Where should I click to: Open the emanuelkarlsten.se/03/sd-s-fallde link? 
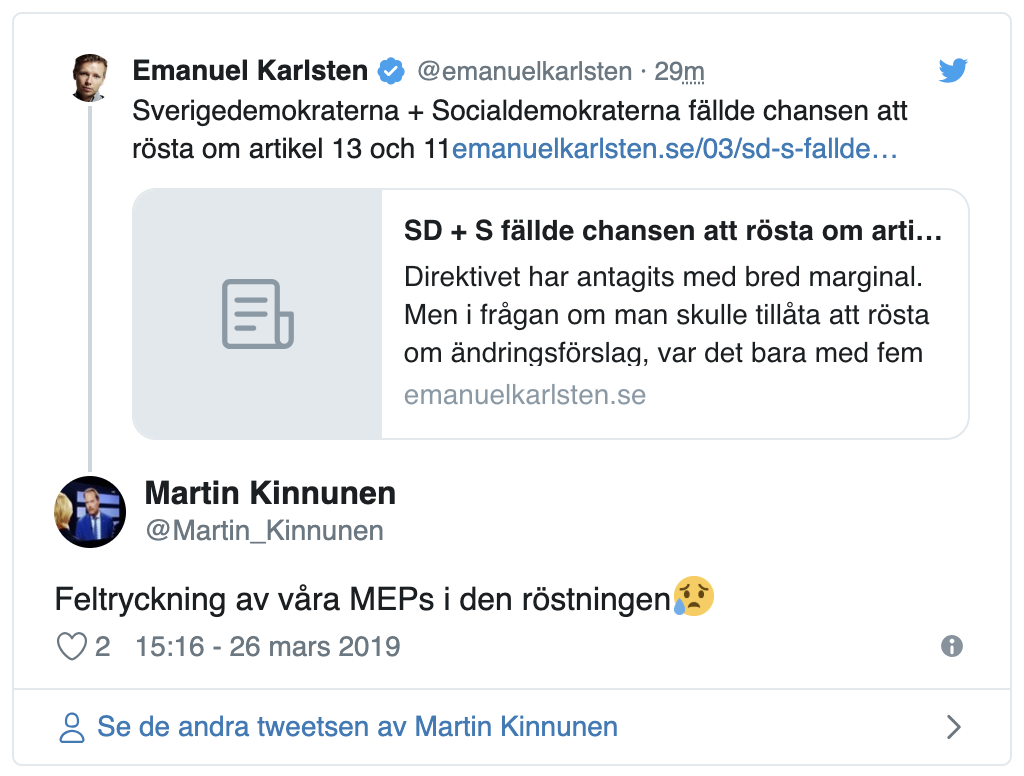(674, 149)
